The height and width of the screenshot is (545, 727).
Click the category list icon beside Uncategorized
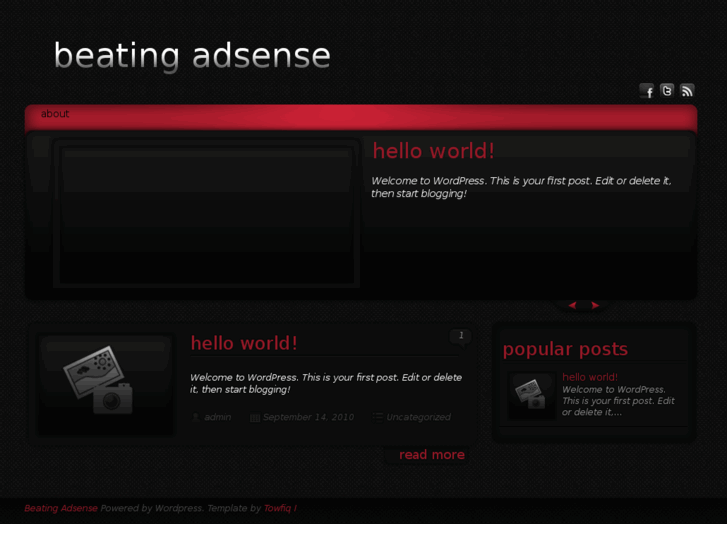[378, 417]
